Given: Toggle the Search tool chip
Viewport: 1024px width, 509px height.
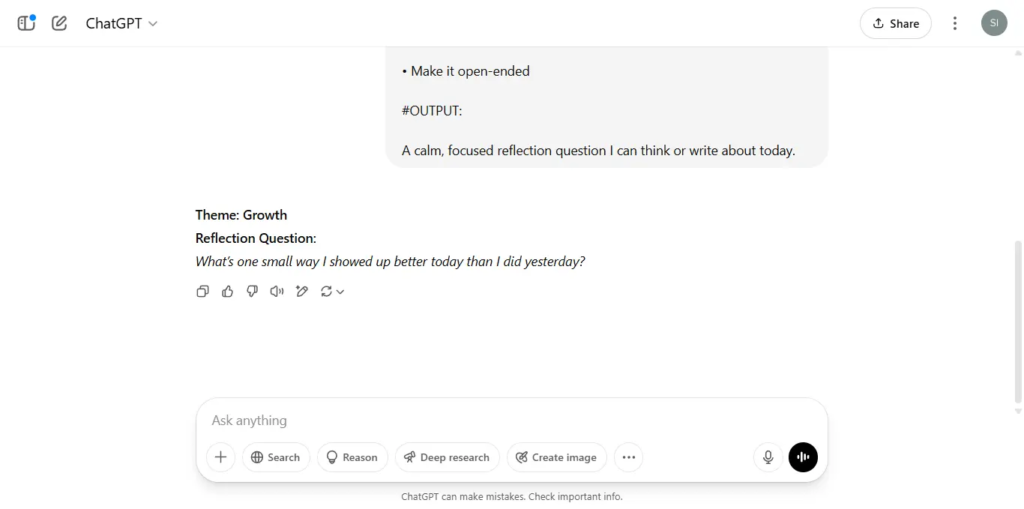Looking at the screenshot, I should point(276,457).
